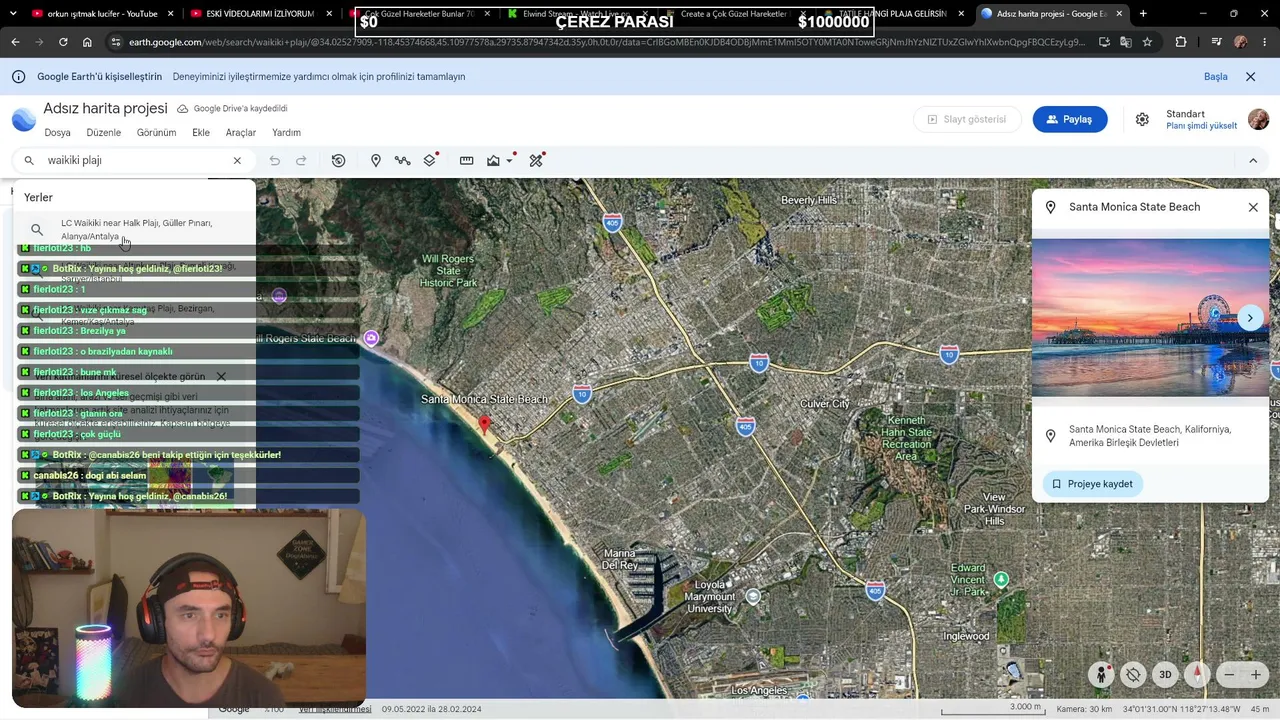Reload the Google Earth page

tap(63, 42)
